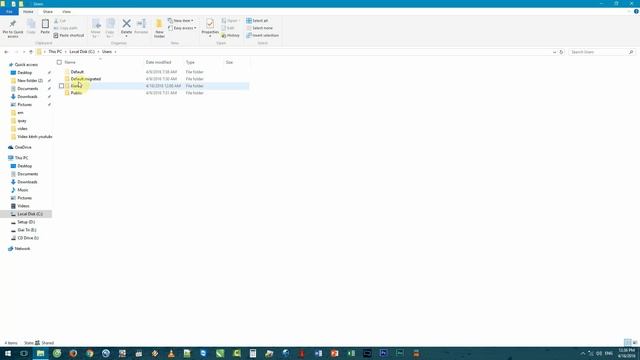Select the Default folder

[77, 72]
